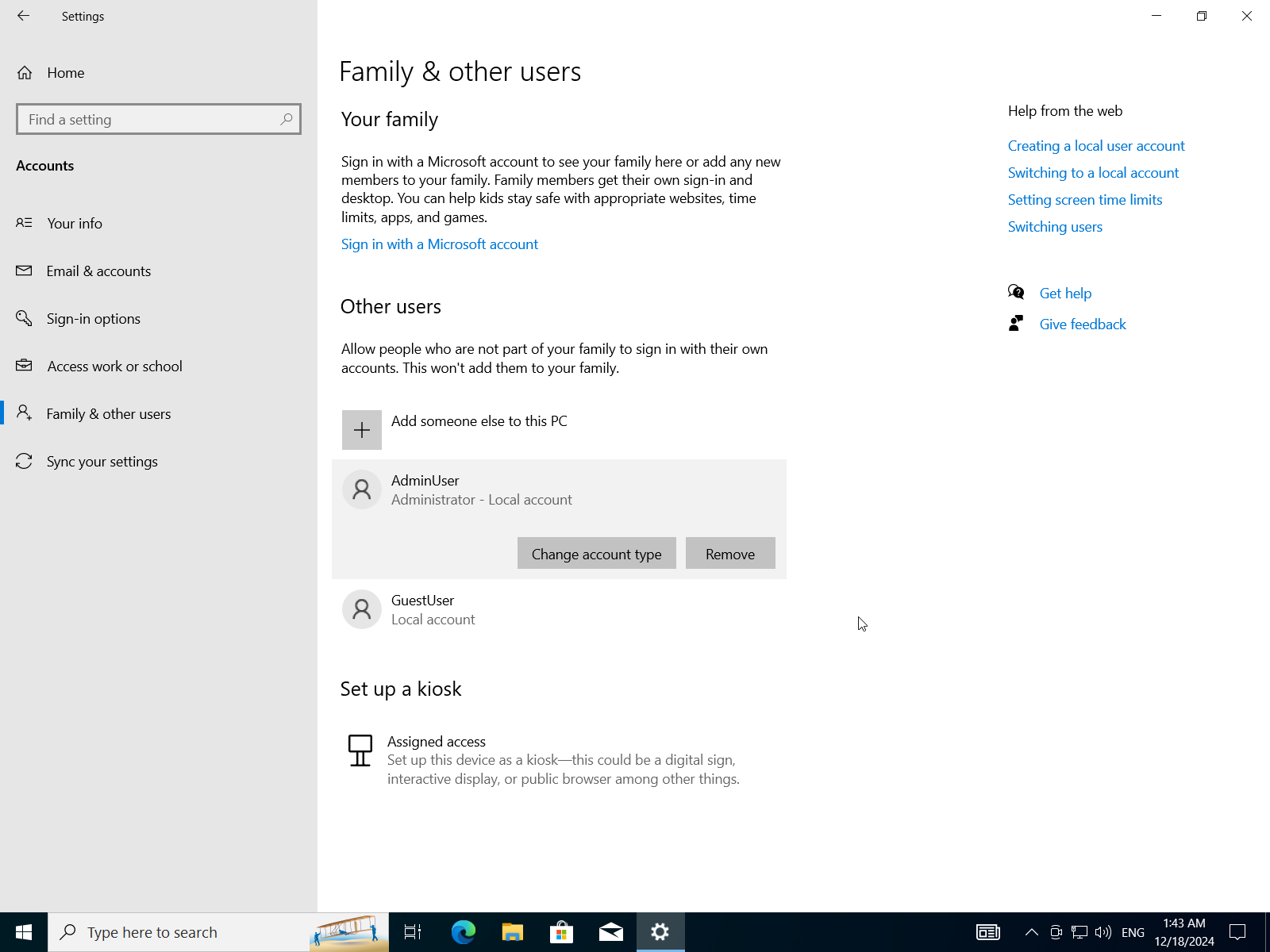Open the notification center icon
Screen dimensions: 1270x952
1237,932
